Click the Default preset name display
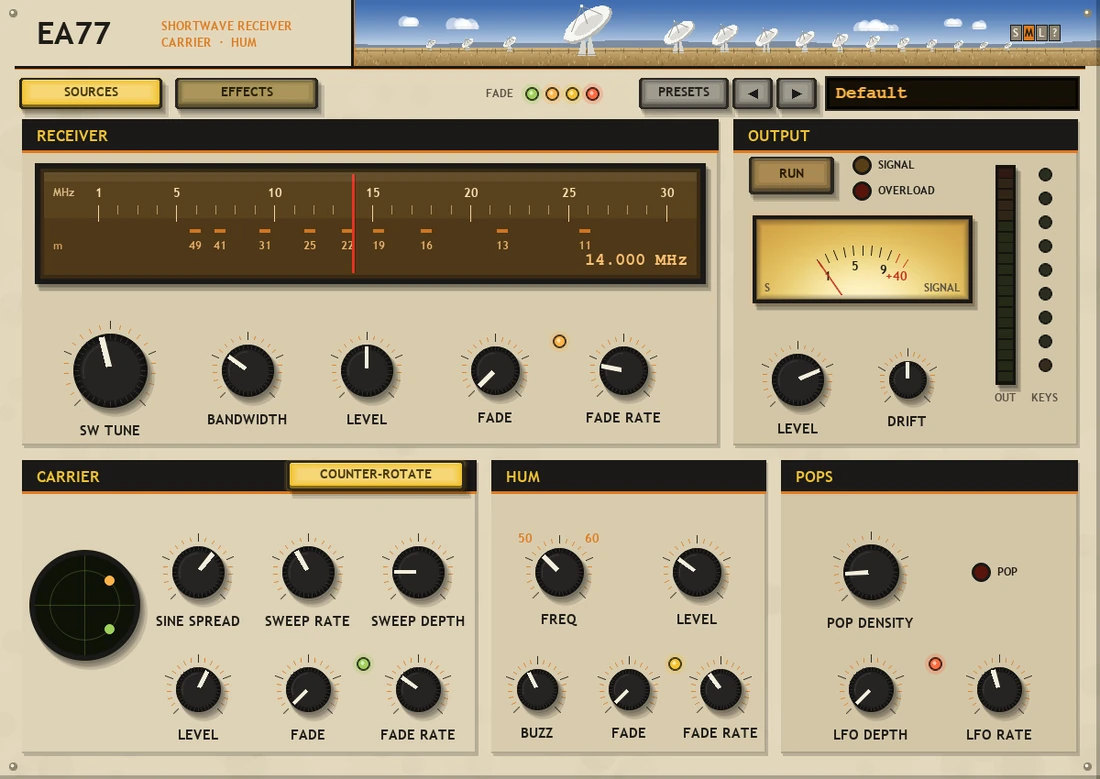 point(952,93)
